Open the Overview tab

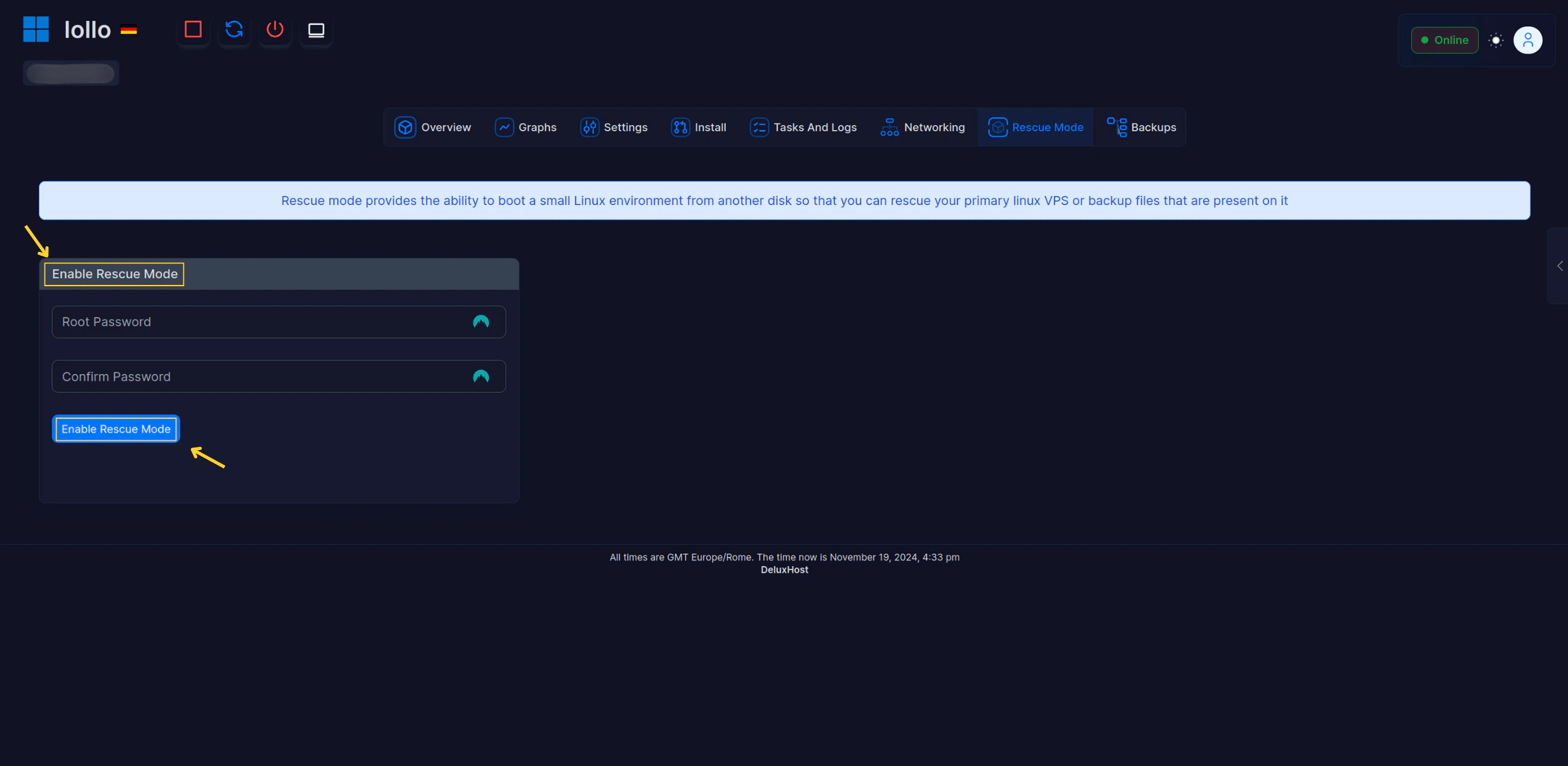pos(433,128)
